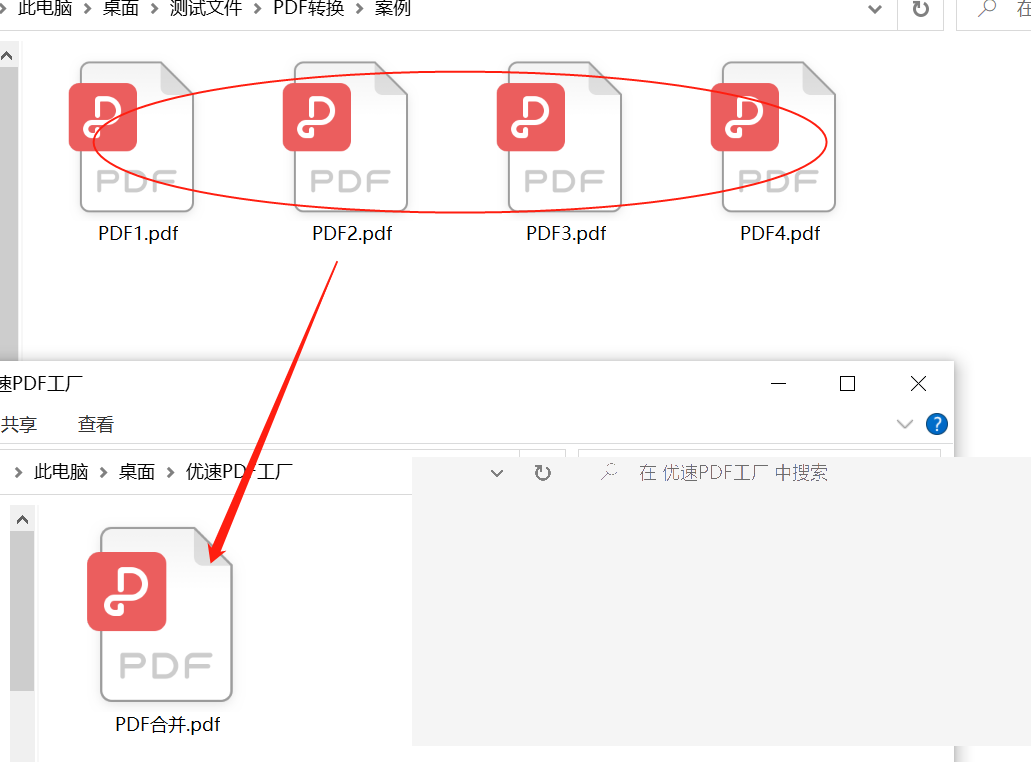
Task: Minimize the 优速PDF工厂 window
Action: click(x=779, y=383)
